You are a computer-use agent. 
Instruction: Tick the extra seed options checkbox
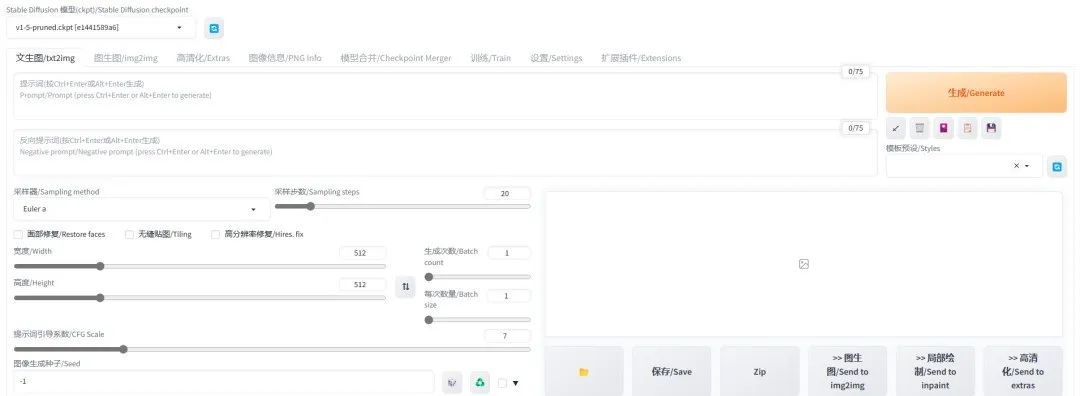(x=502, y=383)
